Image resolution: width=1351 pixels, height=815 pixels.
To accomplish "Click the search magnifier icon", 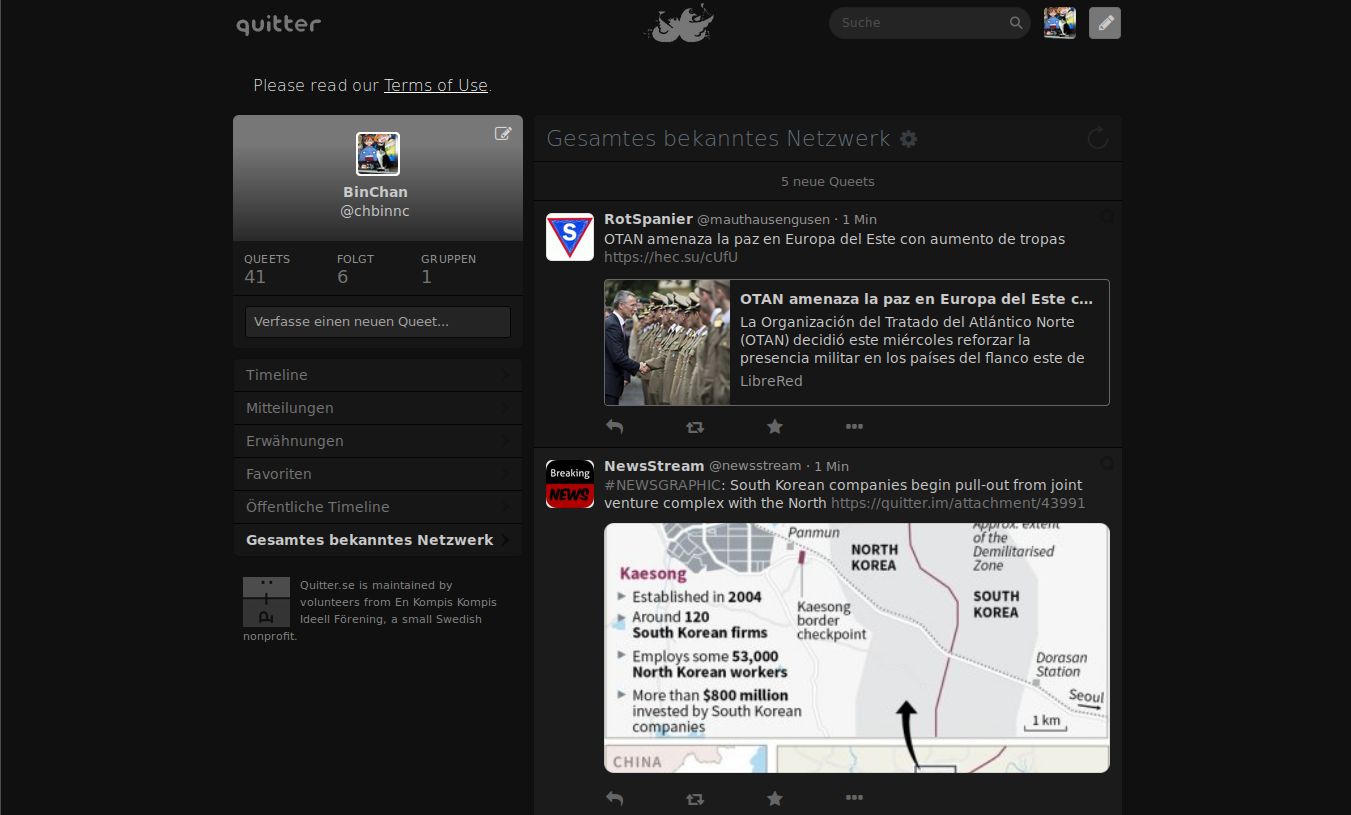I will [x=1016, y=23].
